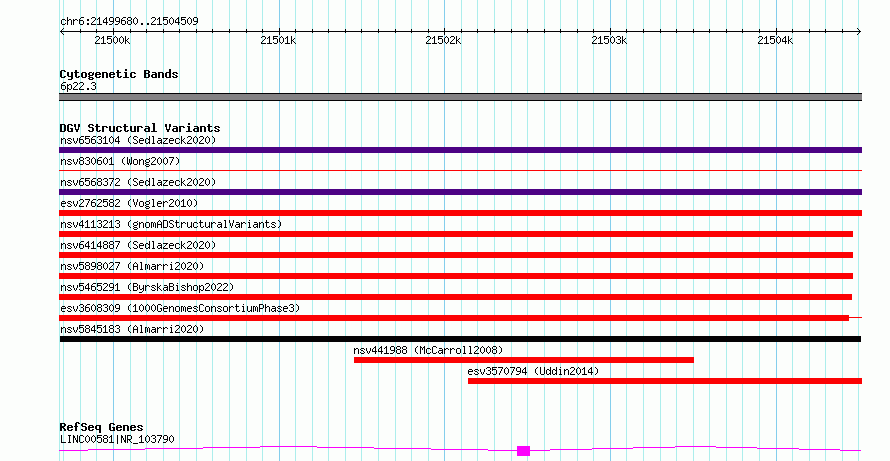Click the 21500k ruler tick label
The height and width of the screenshot is (461, 890).
(112, 40)
